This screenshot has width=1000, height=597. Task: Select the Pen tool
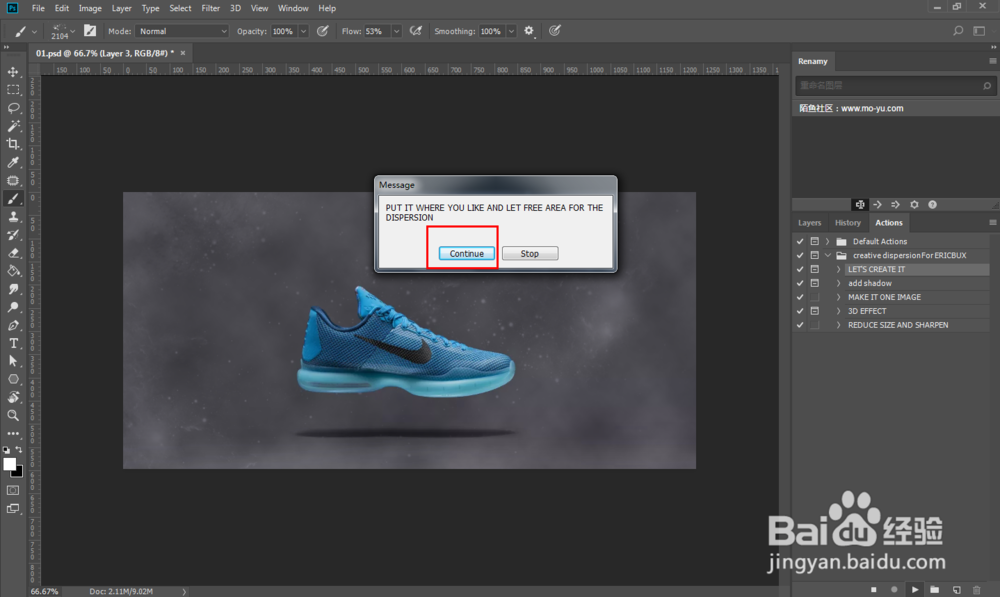click(x=13, y=325)
